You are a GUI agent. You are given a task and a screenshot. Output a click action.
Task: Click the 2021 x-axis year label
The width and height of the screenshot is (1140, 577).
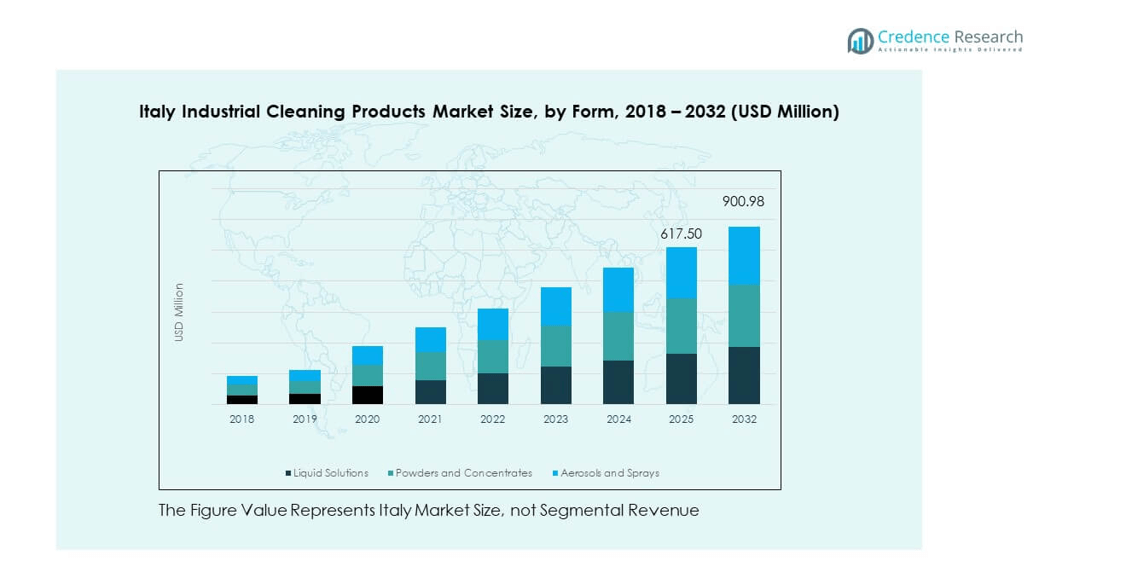[430, 419]
